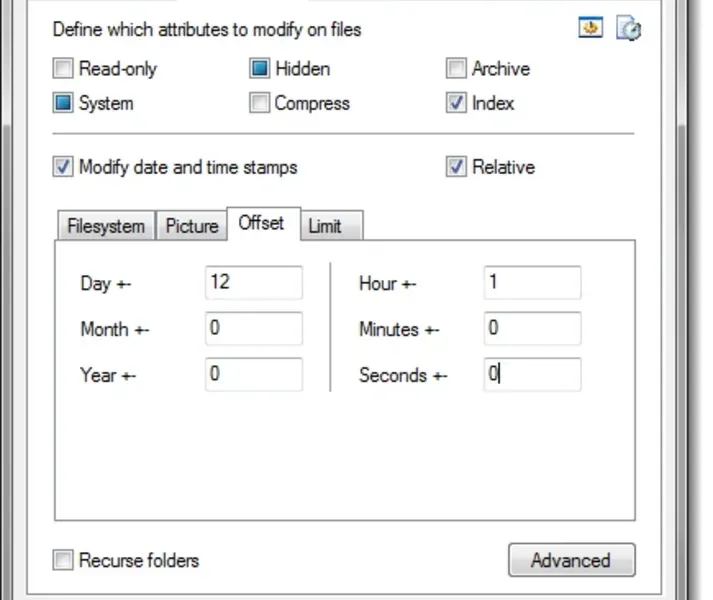Focus the Month offset field
The width and height of the screenshot is (713, 600).
coord(253,328)
